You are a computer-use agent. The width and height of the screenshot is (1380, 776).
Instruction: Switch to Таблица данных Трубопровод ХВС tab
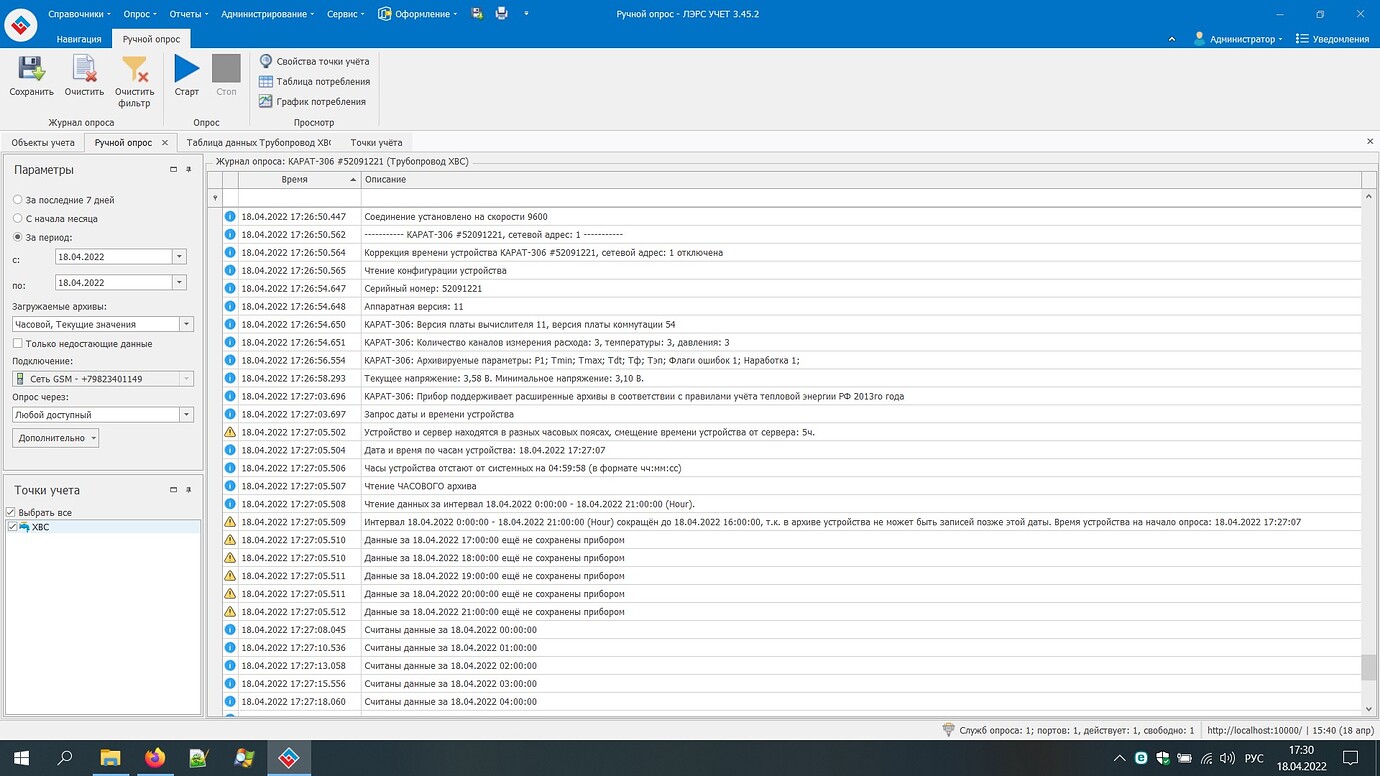coord(258,143)
